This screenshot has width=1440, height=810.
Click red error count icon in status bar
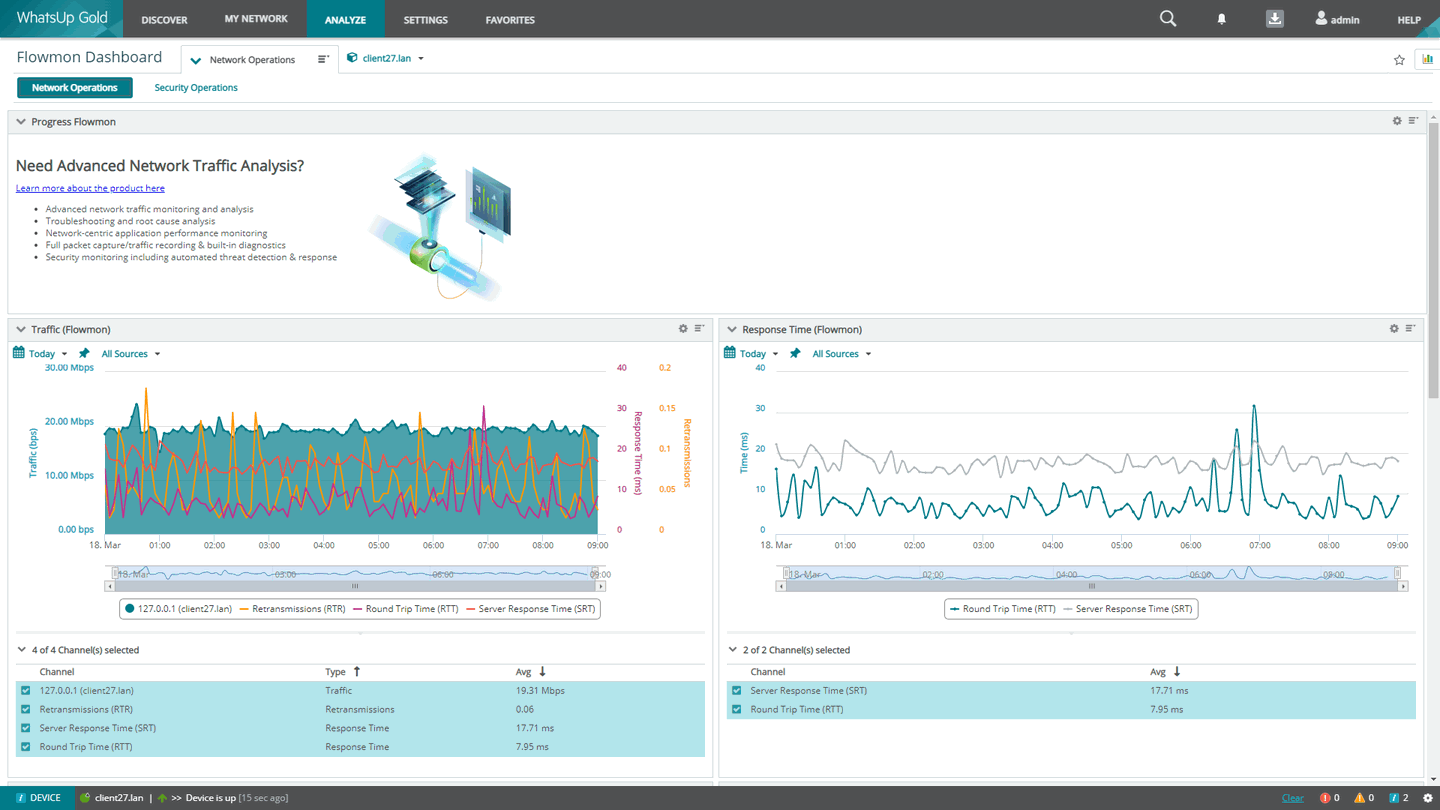coord(1325,798)
